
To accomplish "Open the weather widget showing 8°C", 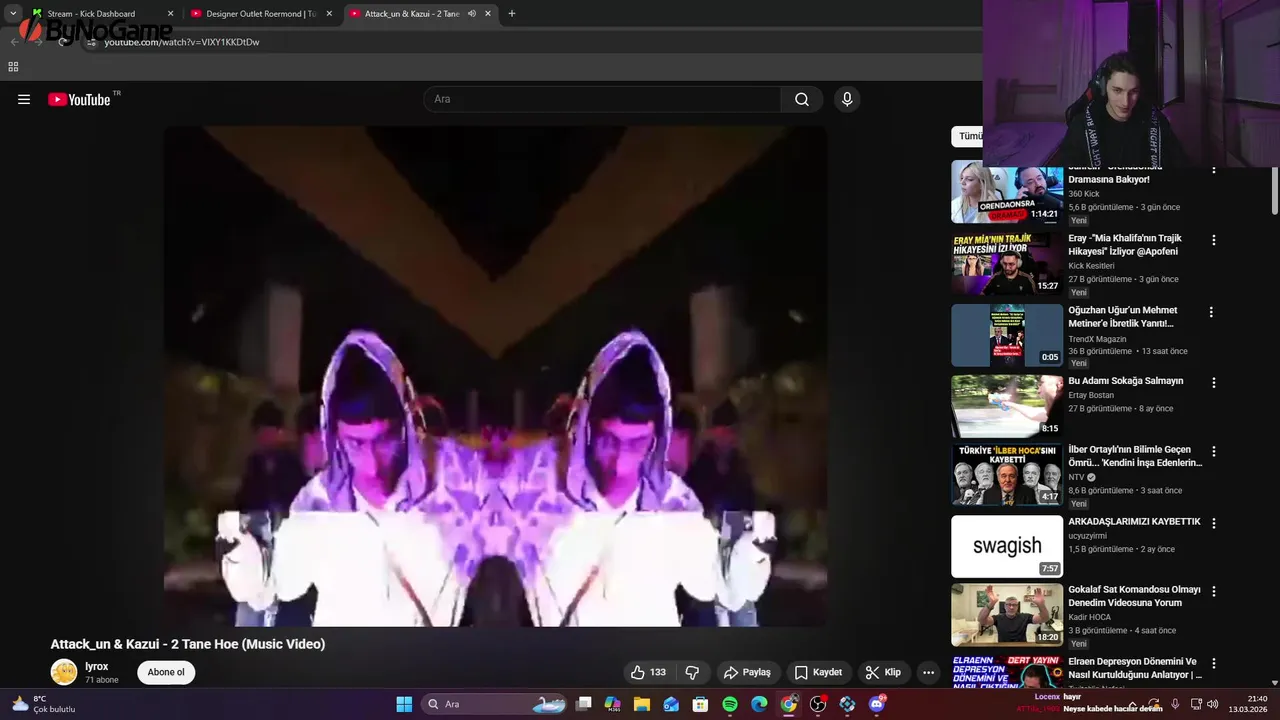I will [42, 704].
